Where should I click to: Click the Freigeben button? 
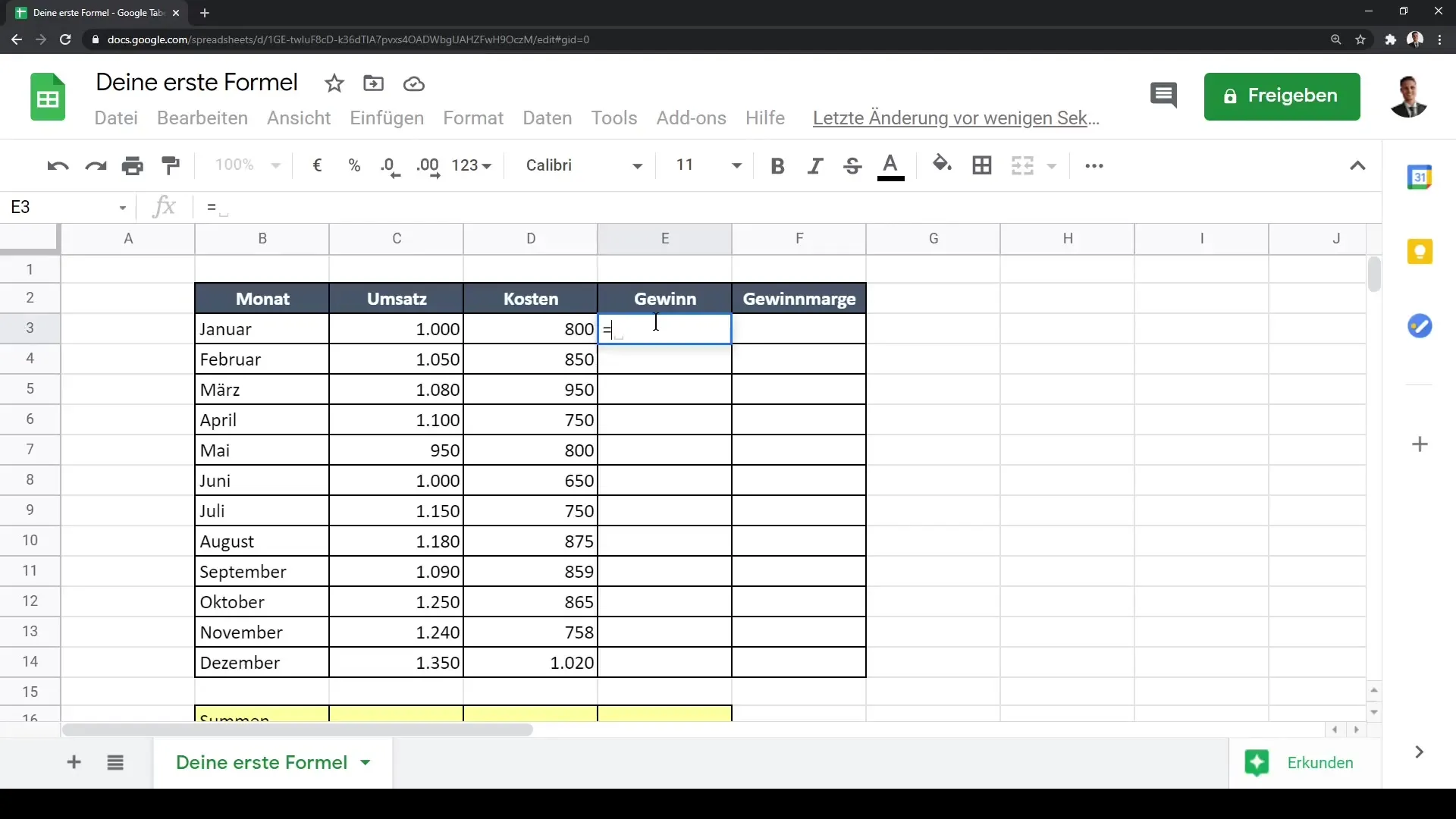(1282, 95)
